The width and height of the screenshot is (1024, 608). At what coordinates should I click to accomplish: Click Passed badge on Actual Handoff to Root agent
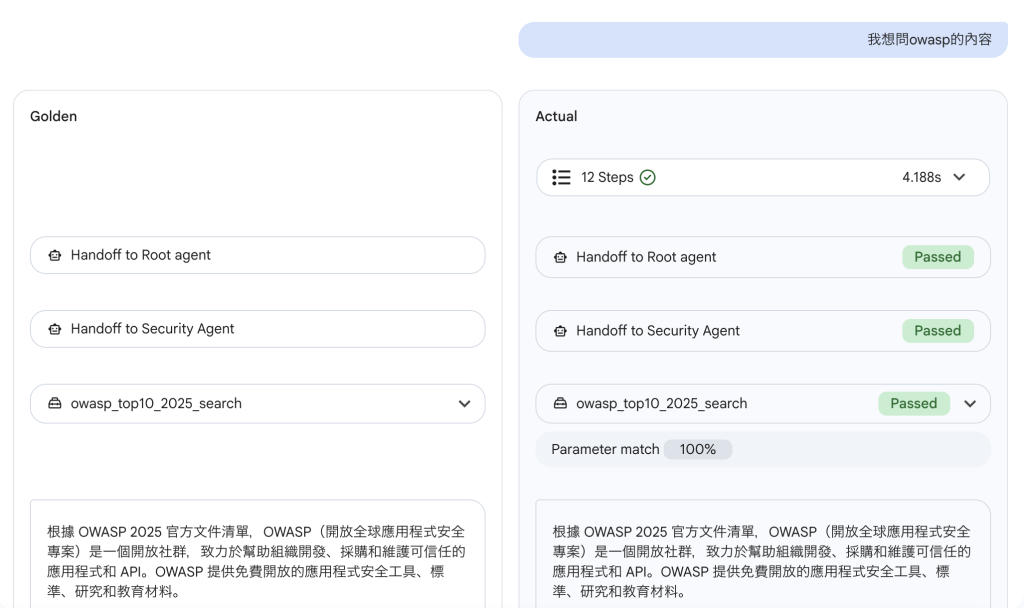click(938, 257)
